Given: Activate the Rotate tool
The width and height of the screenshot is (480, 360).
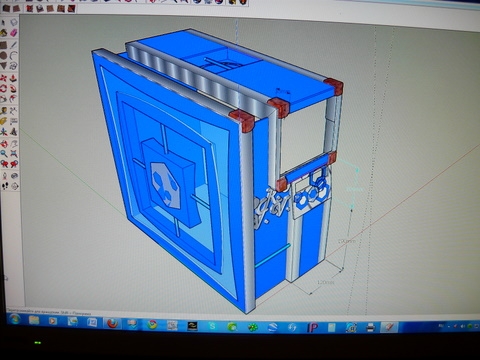Looking at the screenshot, I should coord(4,88).
